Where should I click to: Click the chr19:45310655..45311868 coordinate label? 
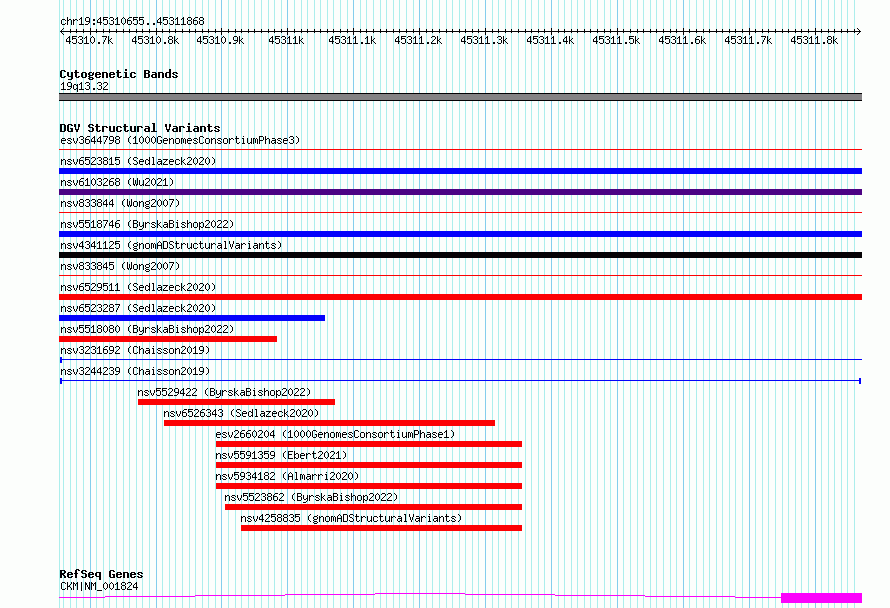coord(132,22)
